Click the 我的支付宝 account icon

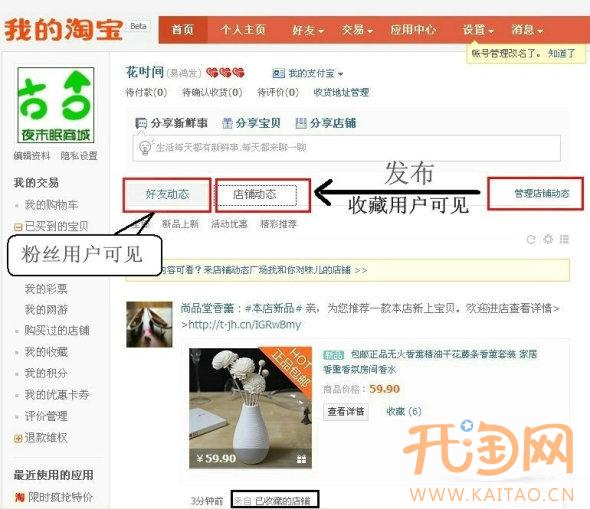[278, 73]
